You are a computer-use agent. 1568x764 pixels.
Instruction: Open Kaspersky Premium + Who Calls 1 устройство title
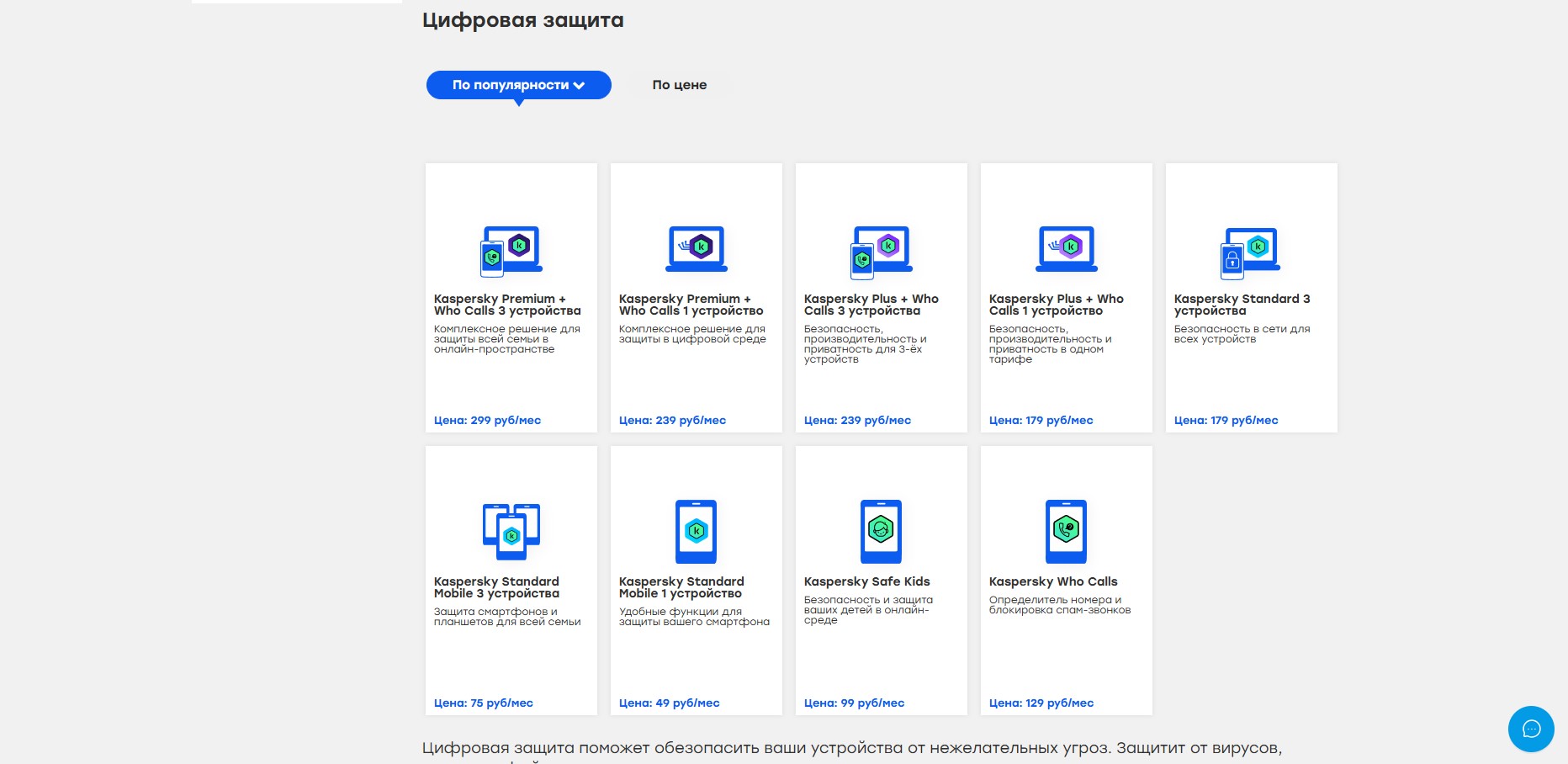(x=691, y=305)
